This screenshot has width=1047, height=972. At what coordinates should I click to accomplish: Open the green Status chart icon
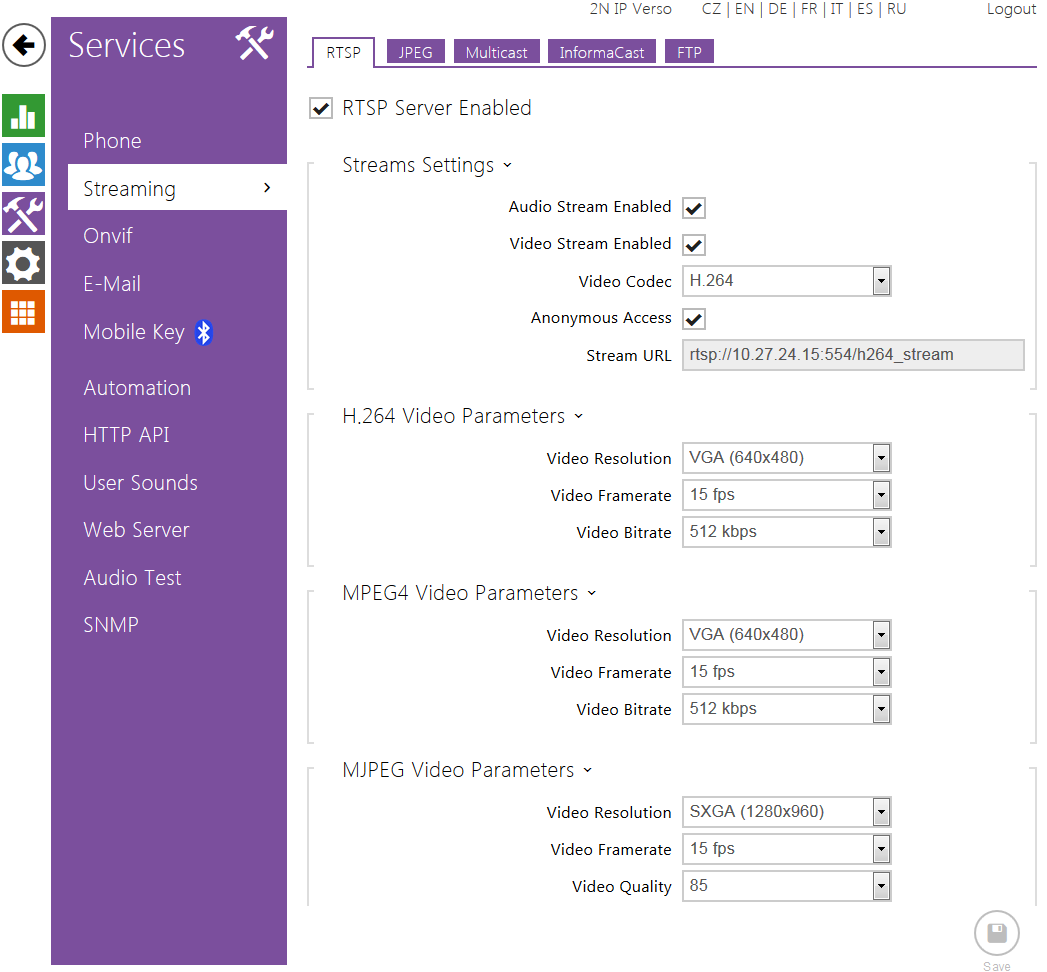pyautogui.click(x=23, y=116)
